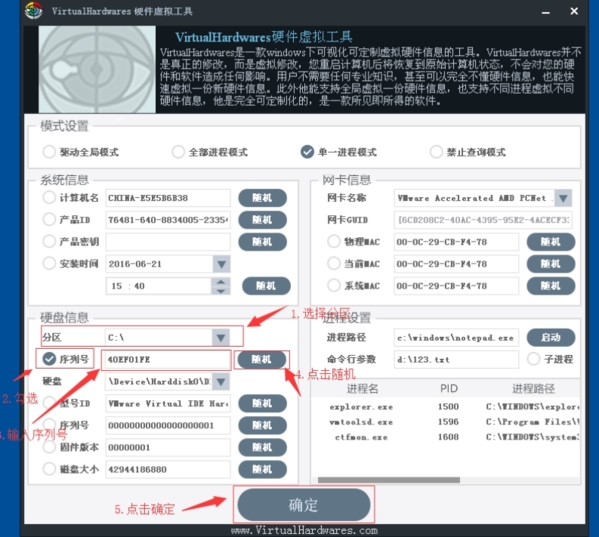Randomize the partition serial number 40EF01FE
This screenshot has width=599, height=537.
click(x=262, y=359)
